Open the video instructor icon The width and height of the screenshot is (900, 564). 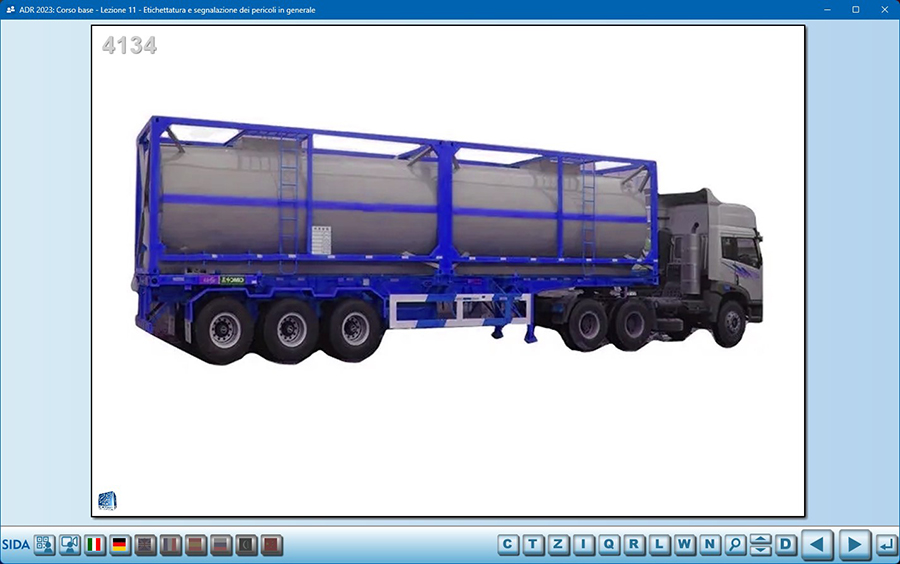[x=70, y=545]
